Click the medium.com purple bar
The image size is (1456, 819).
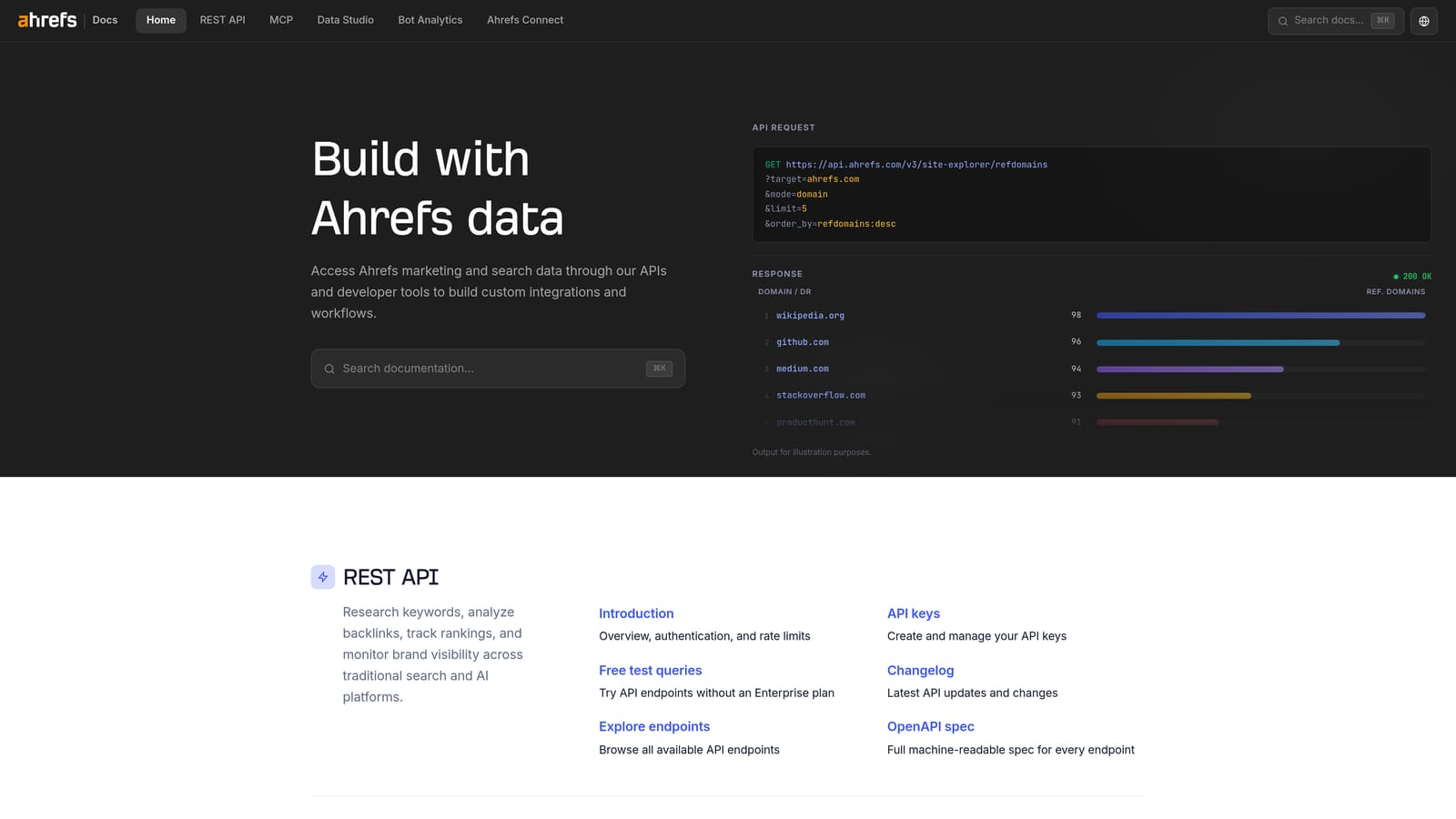(1190, 369)
